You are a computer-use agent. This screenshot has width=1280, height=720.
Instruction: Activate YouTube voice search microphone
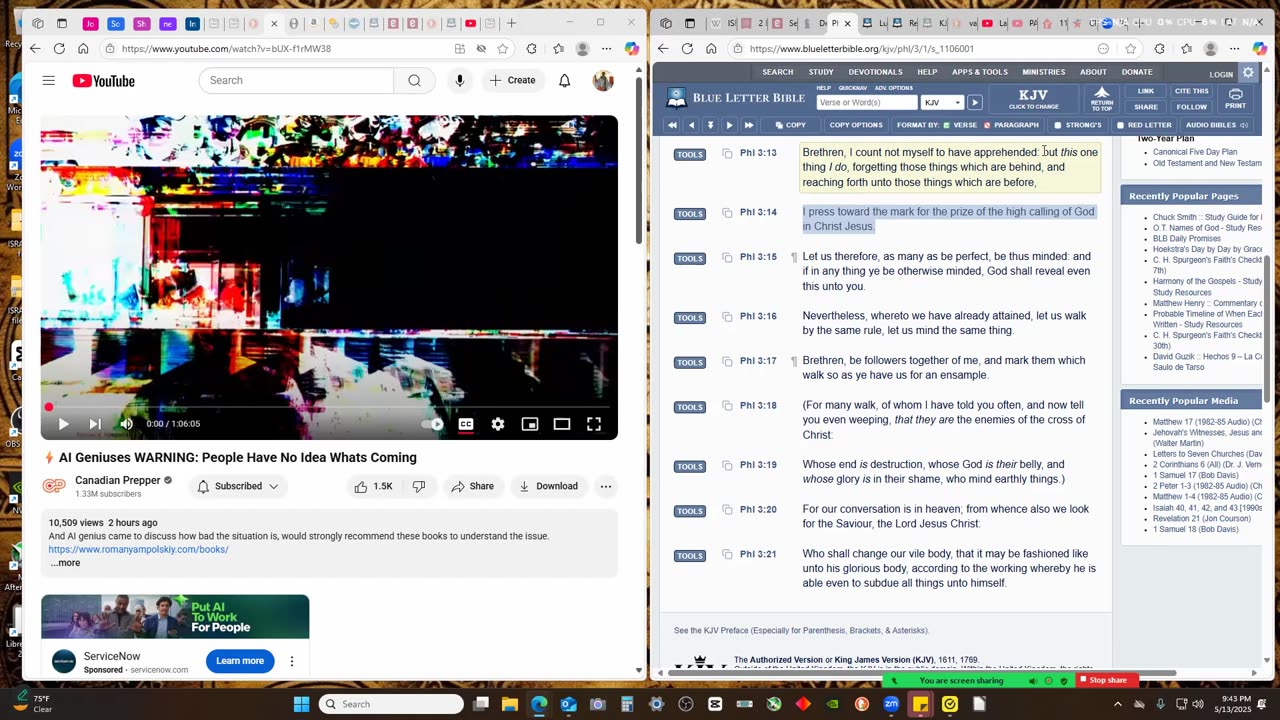[460, 80]
